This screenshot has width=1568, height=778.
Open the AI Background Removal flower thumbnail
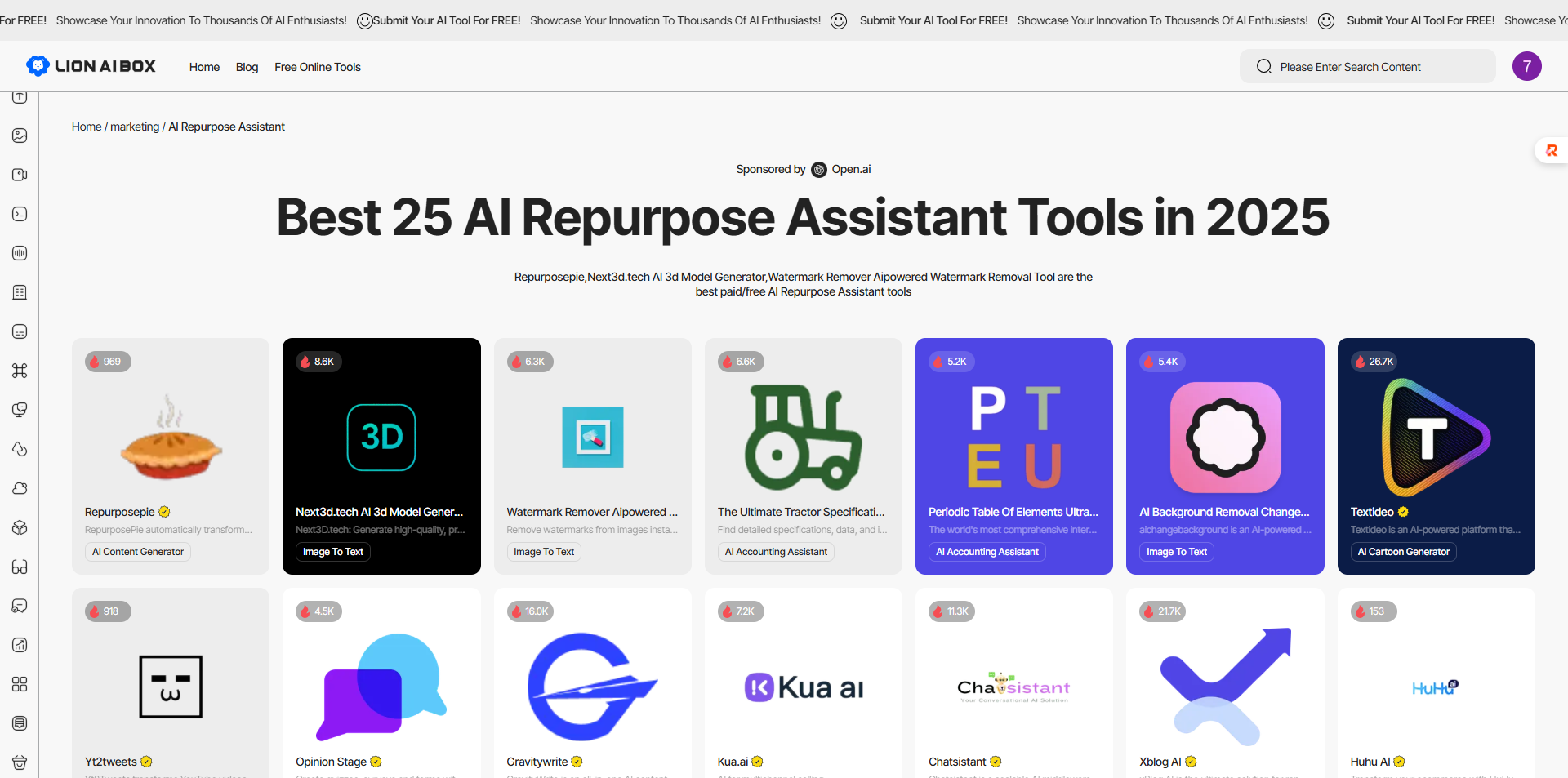coord(1225,438)
